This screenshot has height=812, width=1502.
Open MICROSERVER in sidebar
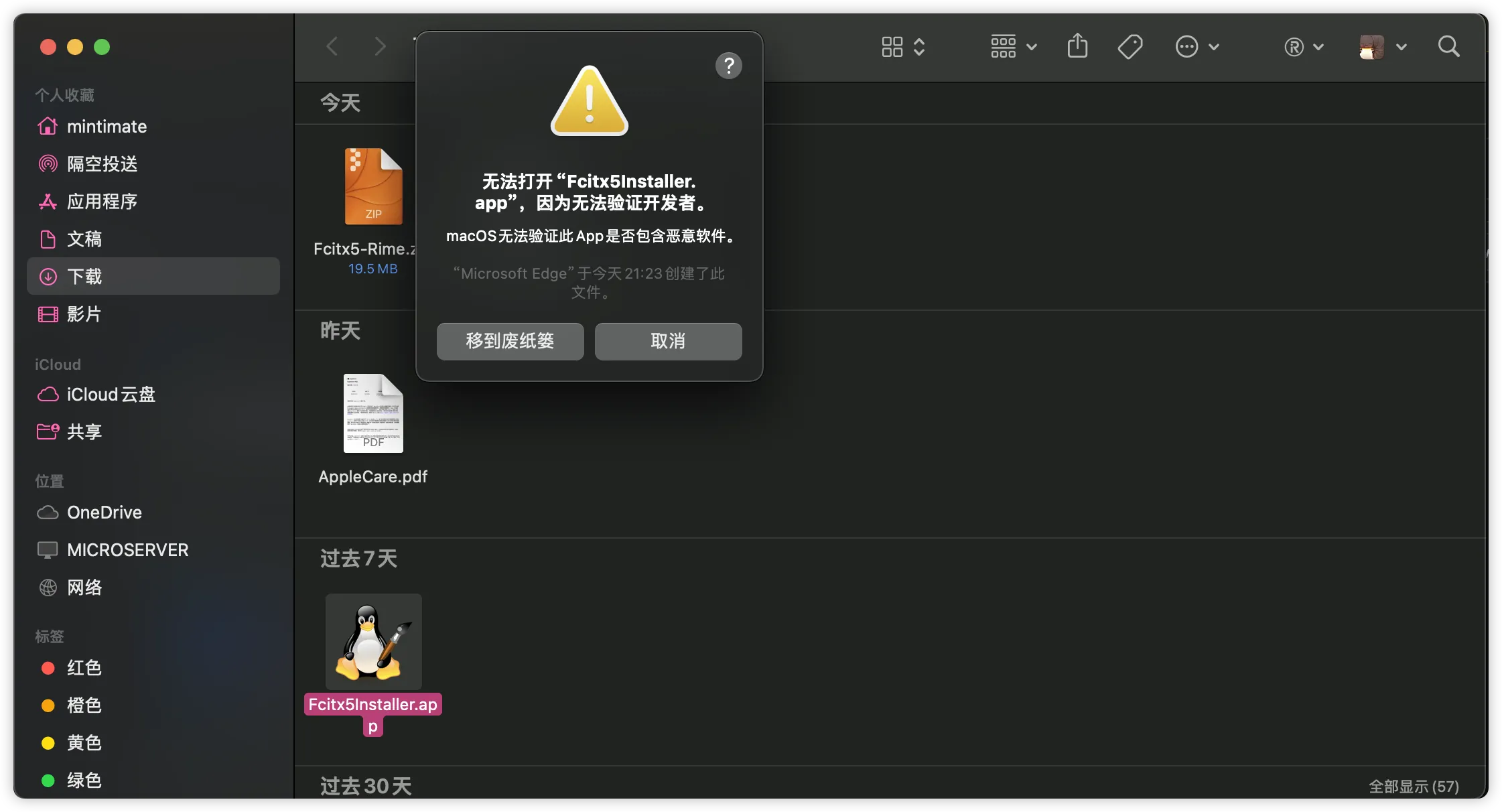tap(153, 550)
